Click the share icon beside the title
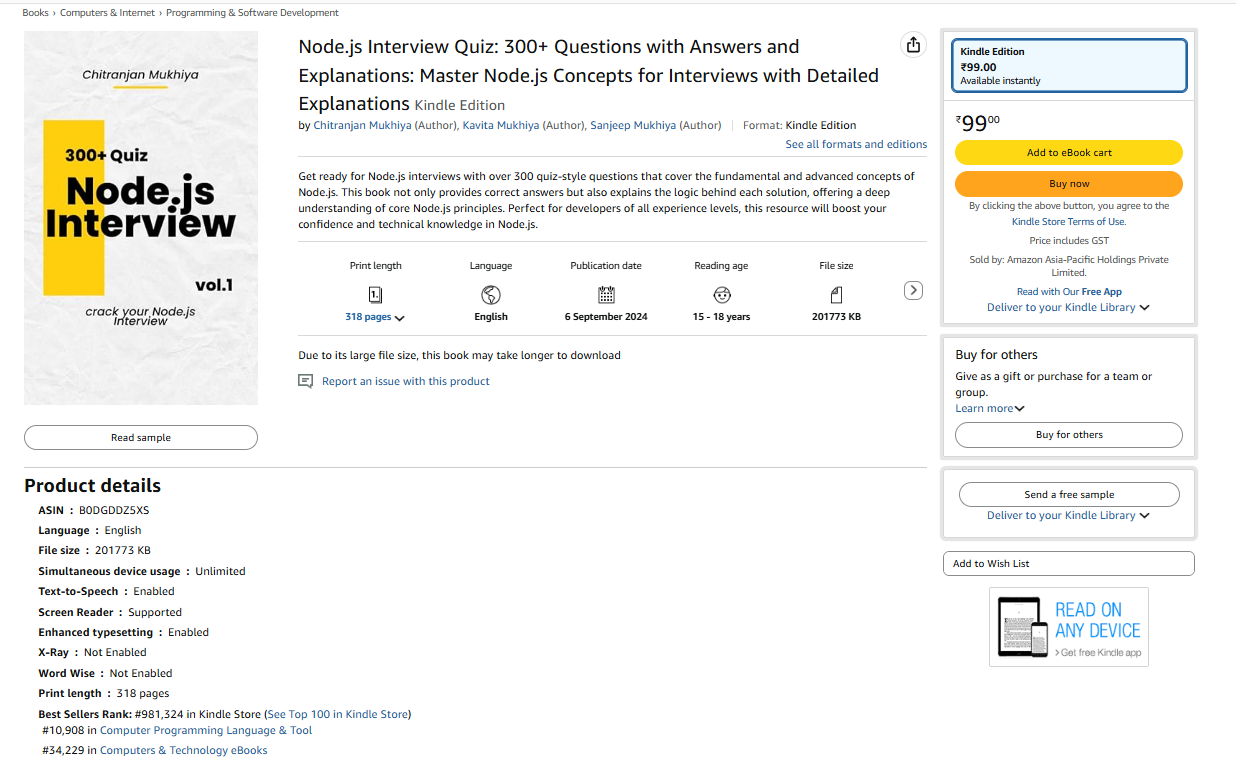 912,45
